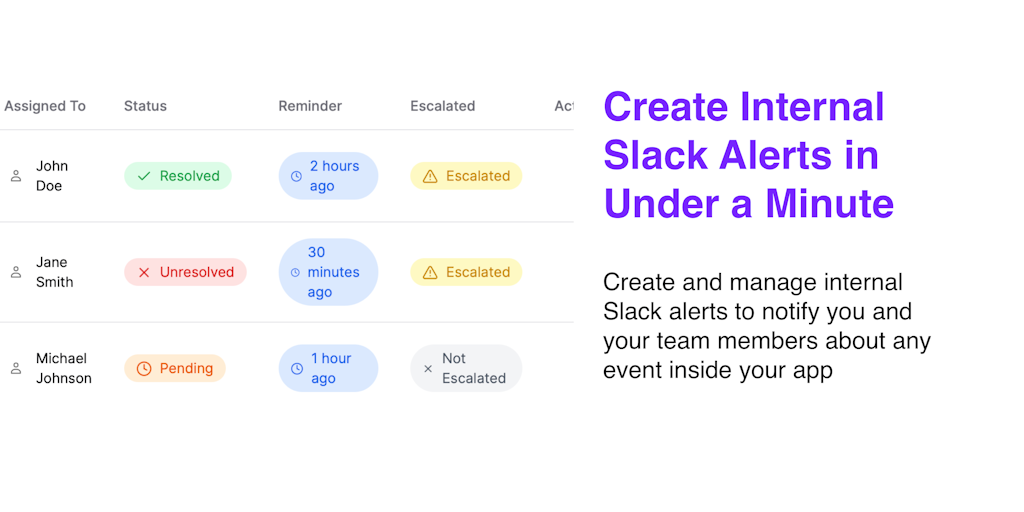Screen dimensions: 1024x512
Task: Click the checkmark icon in Resolved badge
Action: click(x=144, y=176)
